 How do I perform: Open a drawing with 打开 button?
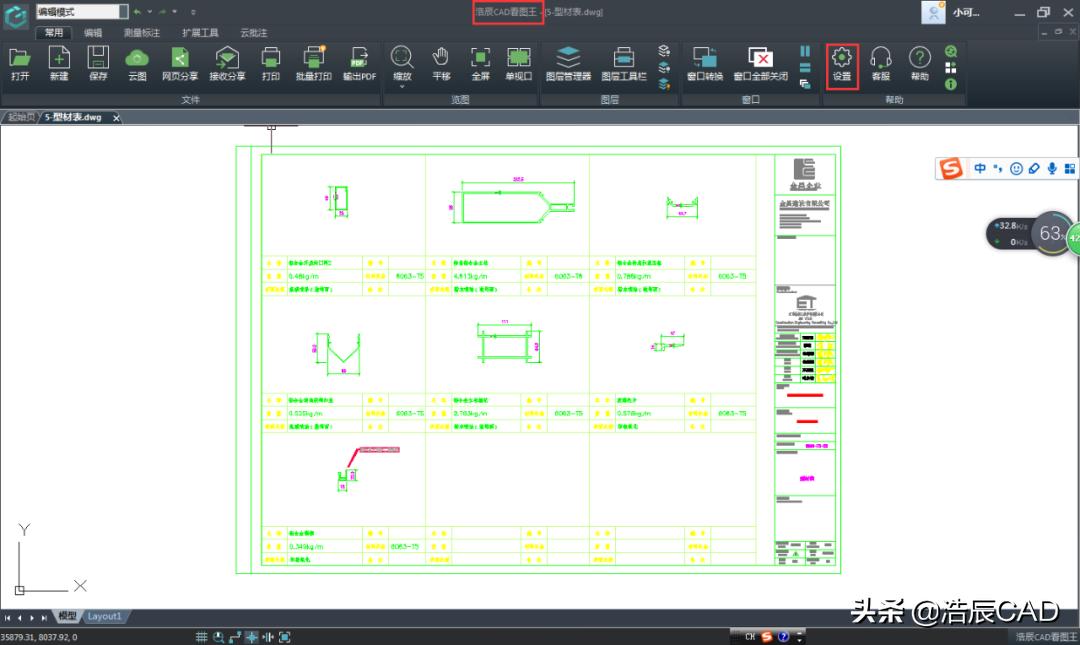(x=20, y=64)
